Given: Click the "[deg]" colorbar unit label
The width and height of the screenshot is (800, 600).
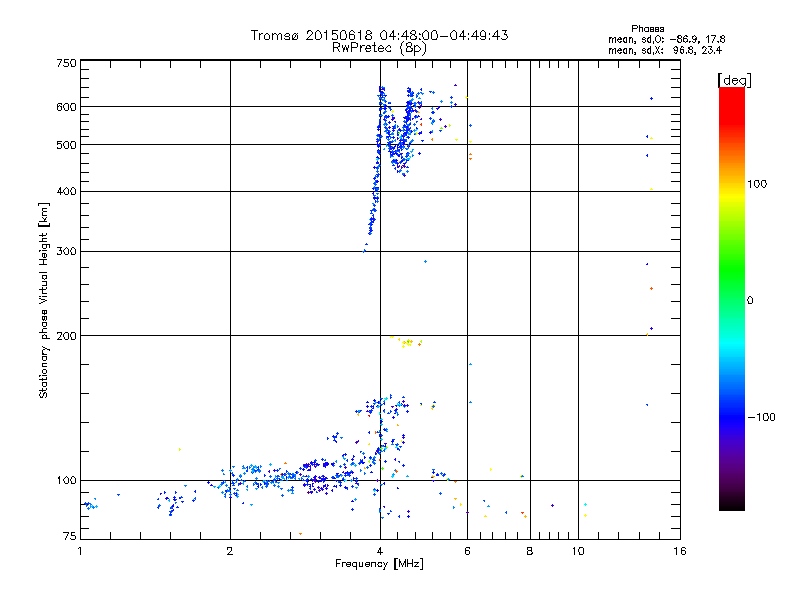Looking at the screenshot, I should [734, 81].
